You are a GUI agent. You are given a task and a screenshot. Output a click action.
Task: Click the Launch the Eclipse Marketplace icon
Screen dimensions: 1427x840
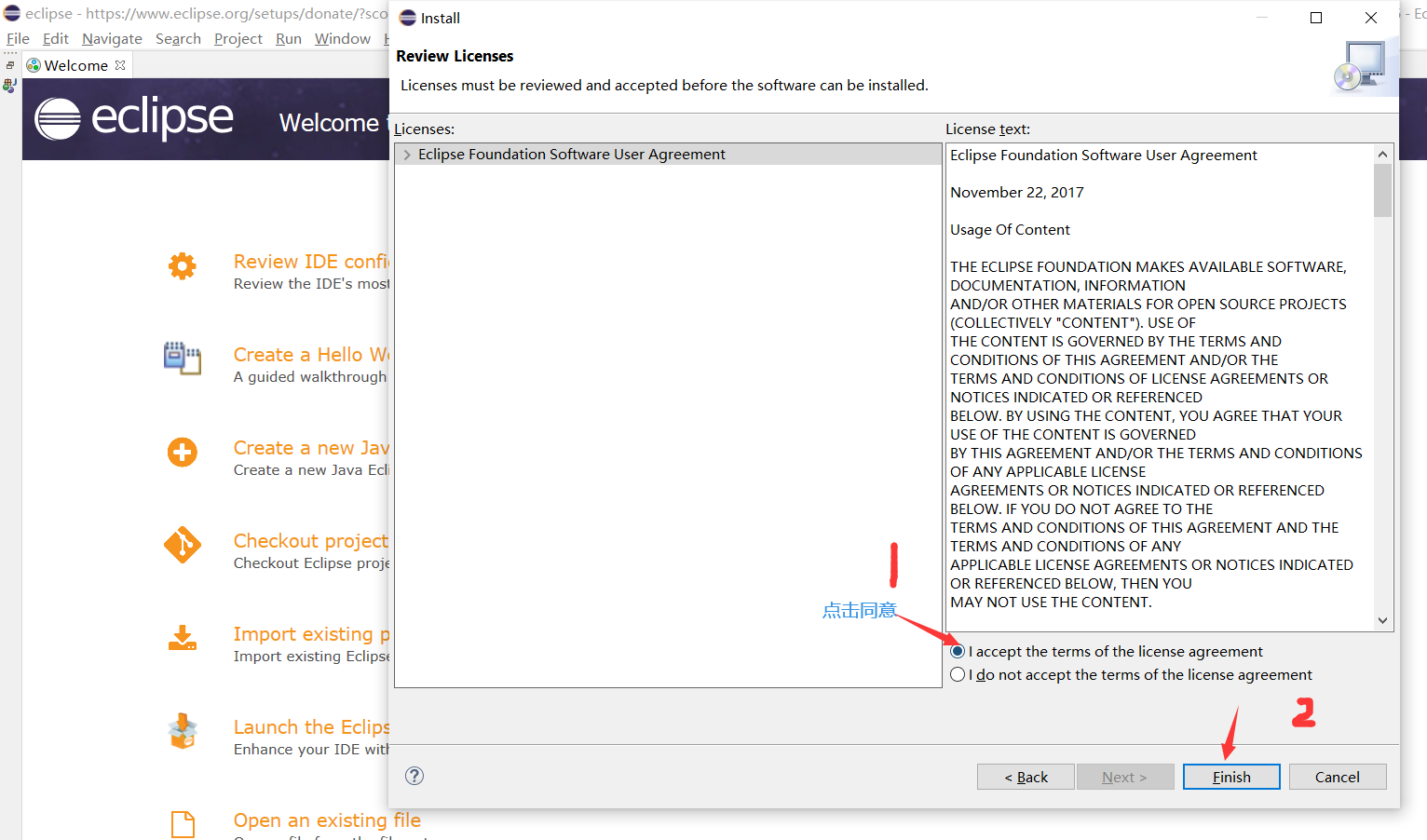click(x=183, y=731)
